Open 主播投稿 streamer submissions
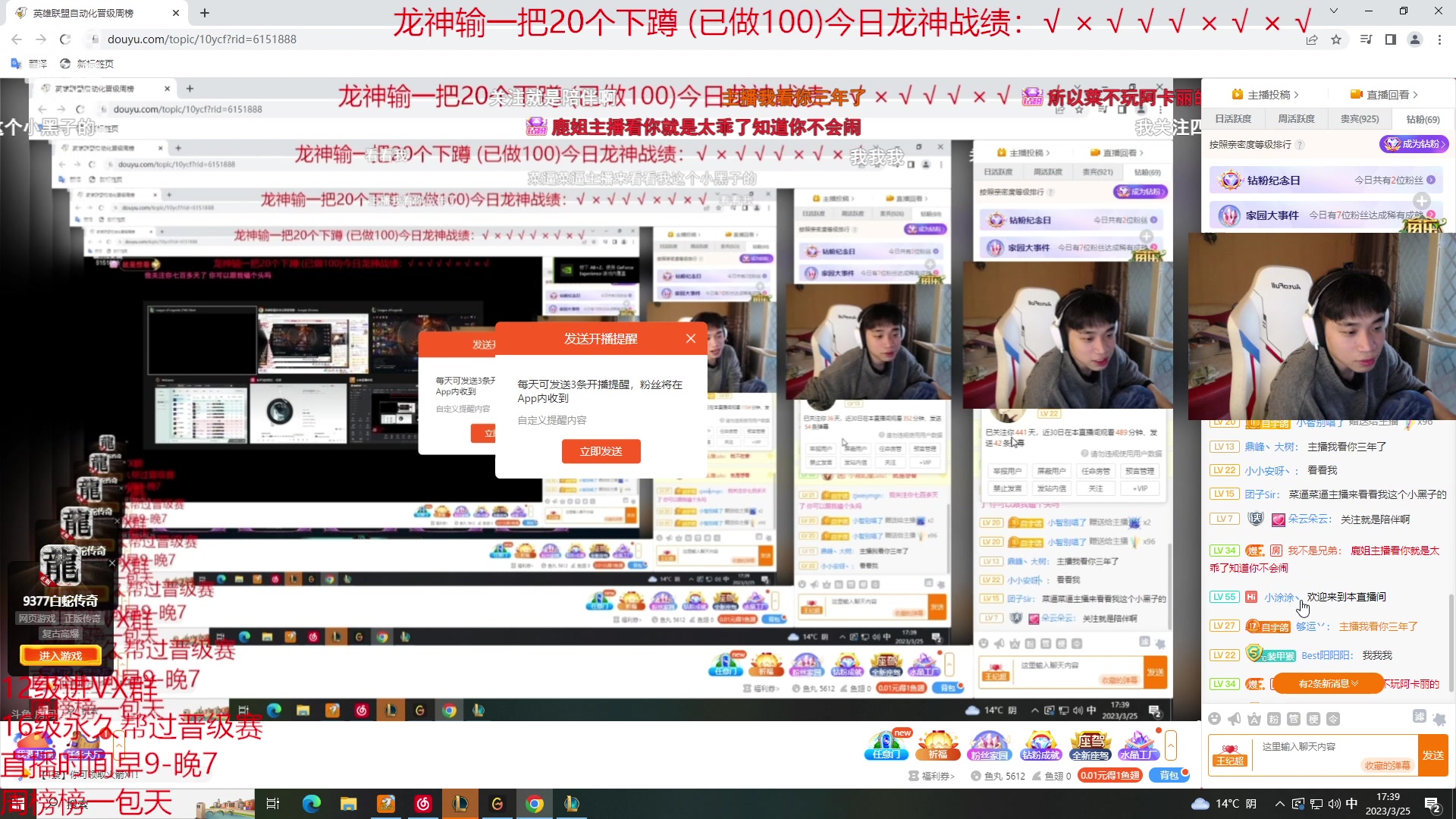The height and width of the screenshot is (819, 1456). point(1265,95)
